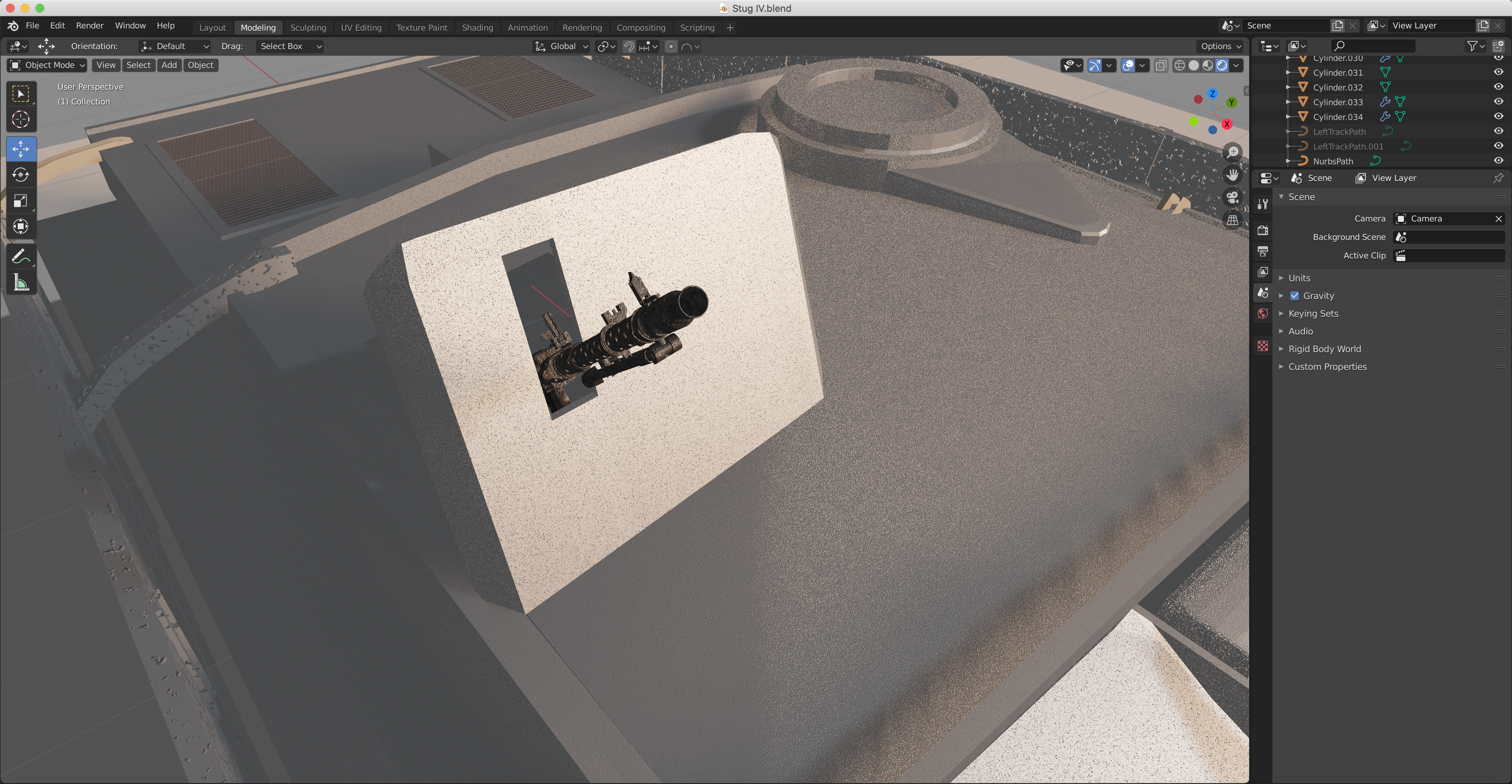Click the Active Clip input field

[1450, 255]
